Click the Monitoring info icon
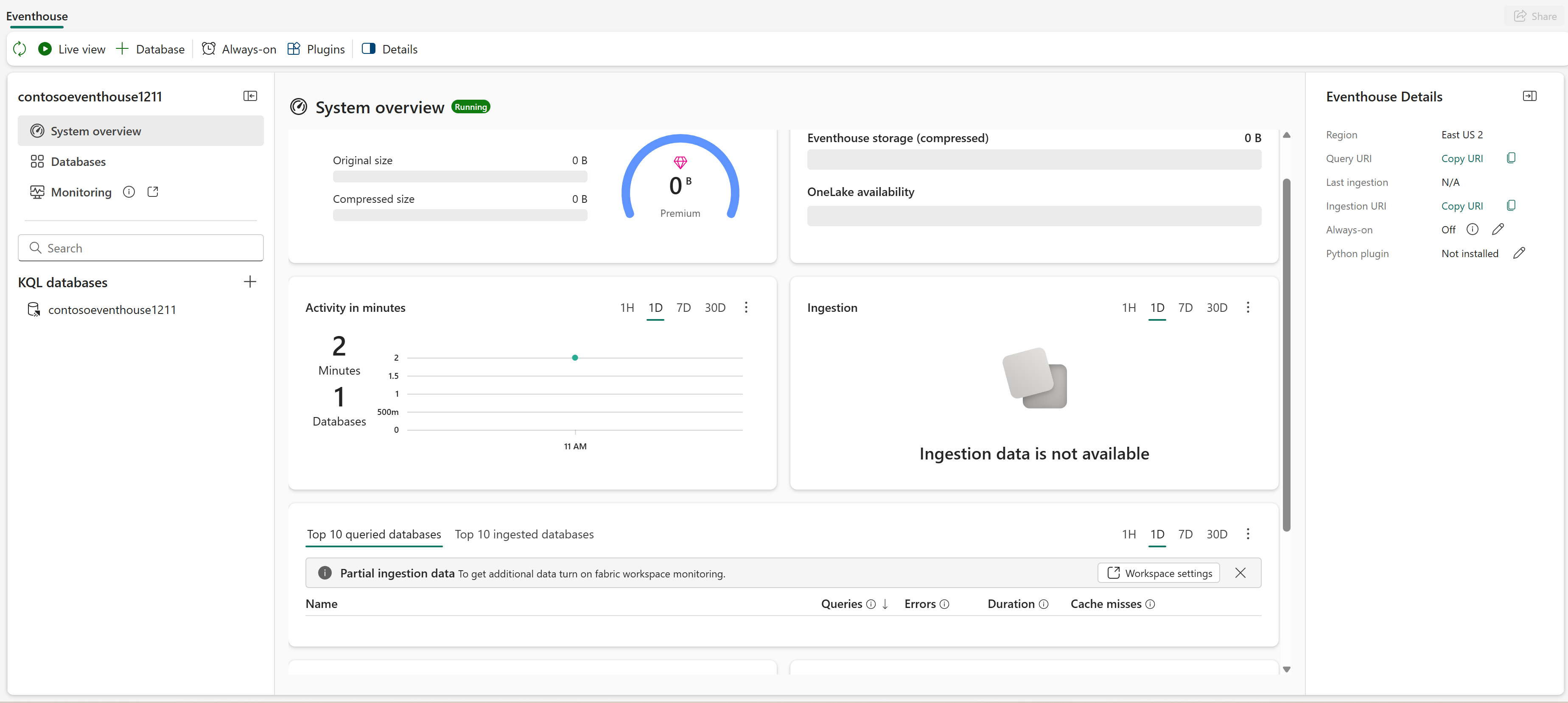The image size is (1568, 703). 129,192
